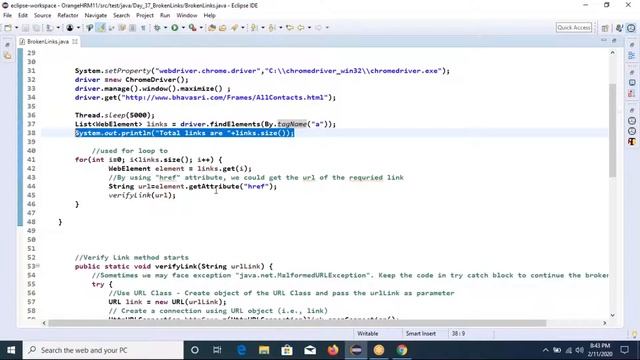Click the Save All toolbar icon

36,28
